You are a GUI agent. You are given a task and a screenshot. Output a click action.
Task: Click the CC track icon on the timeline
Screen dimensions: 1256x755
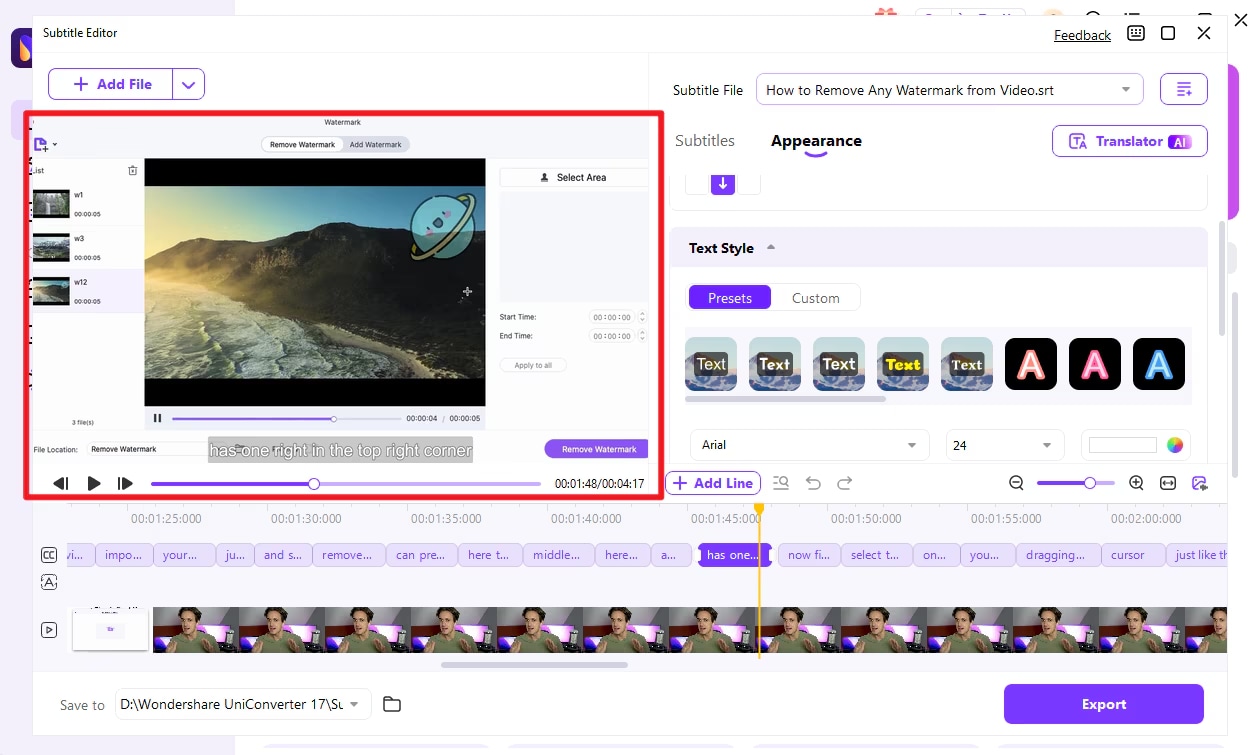(49, 554)
